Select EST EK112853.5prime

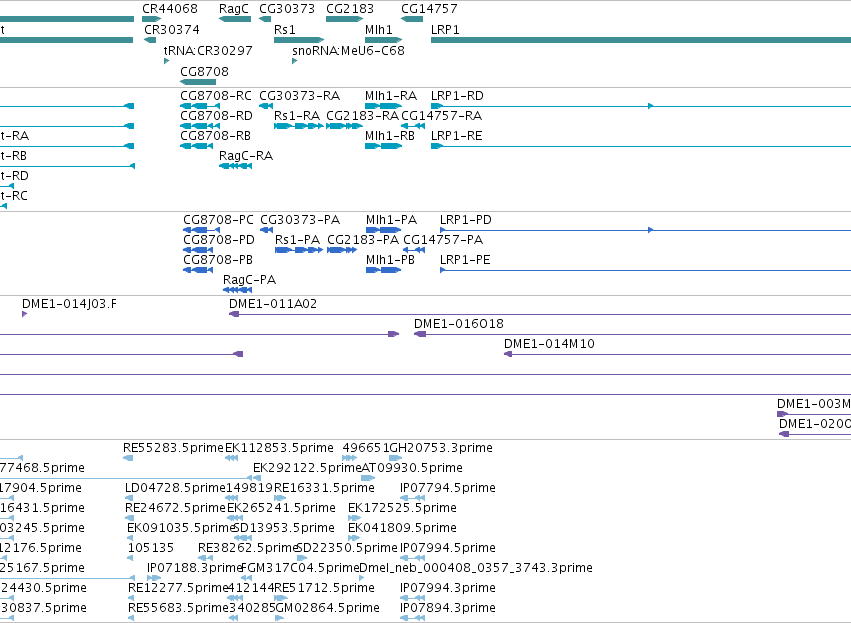pyautogui.click(x=280, y=448)
